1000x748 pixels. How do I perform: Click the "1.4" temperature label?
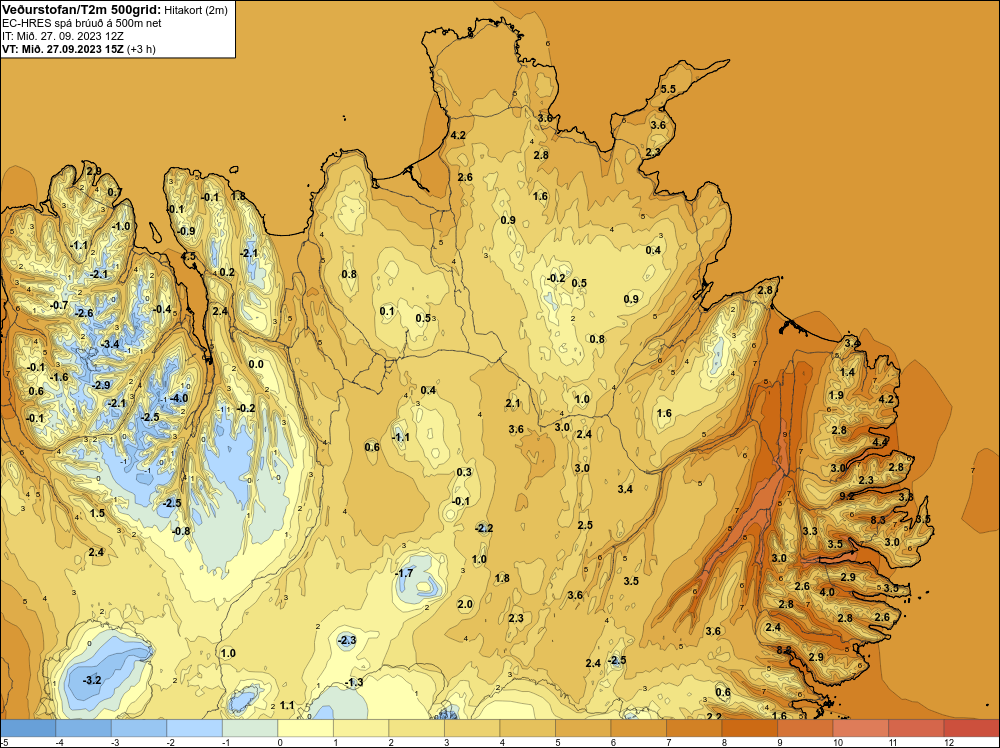click(x=847, y=372)
